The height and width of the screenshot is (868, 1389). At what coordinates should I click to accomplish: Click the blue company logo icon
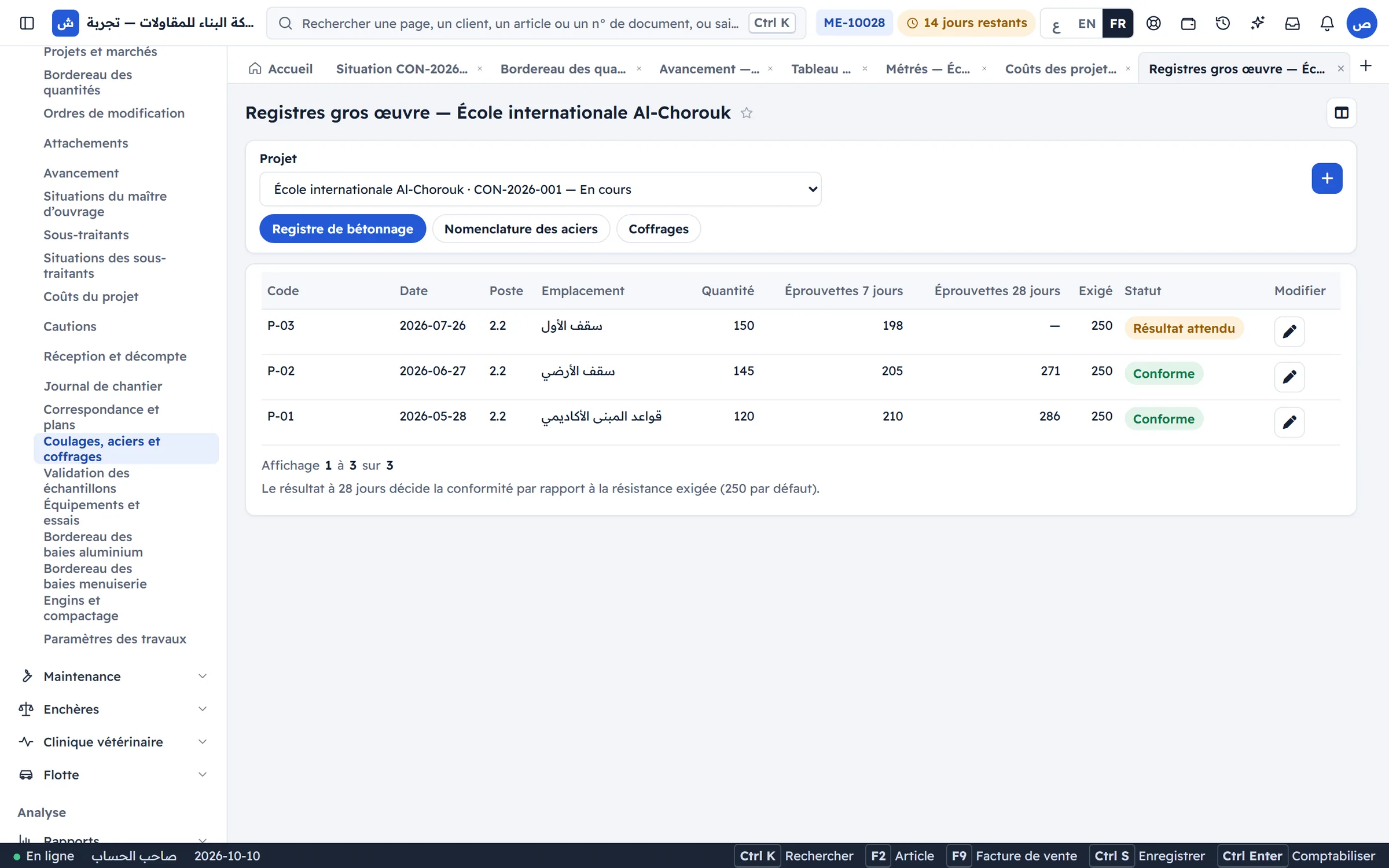tap(65, 23)
